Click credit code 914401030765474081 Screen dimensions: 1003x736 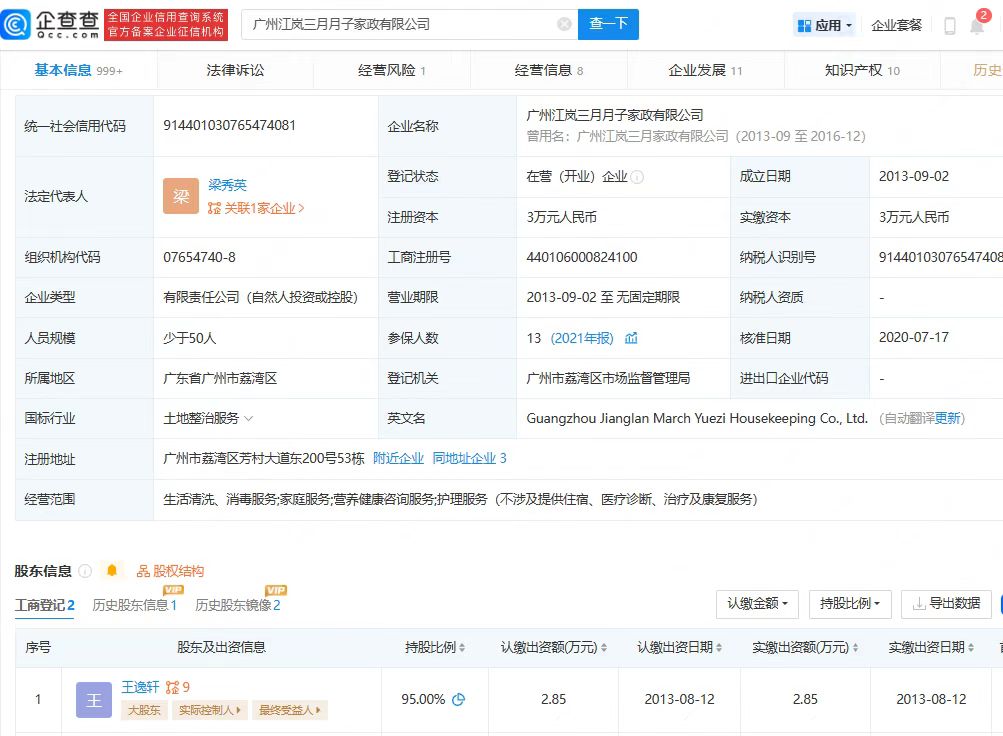pyautogui.click(x=229, y=125)
